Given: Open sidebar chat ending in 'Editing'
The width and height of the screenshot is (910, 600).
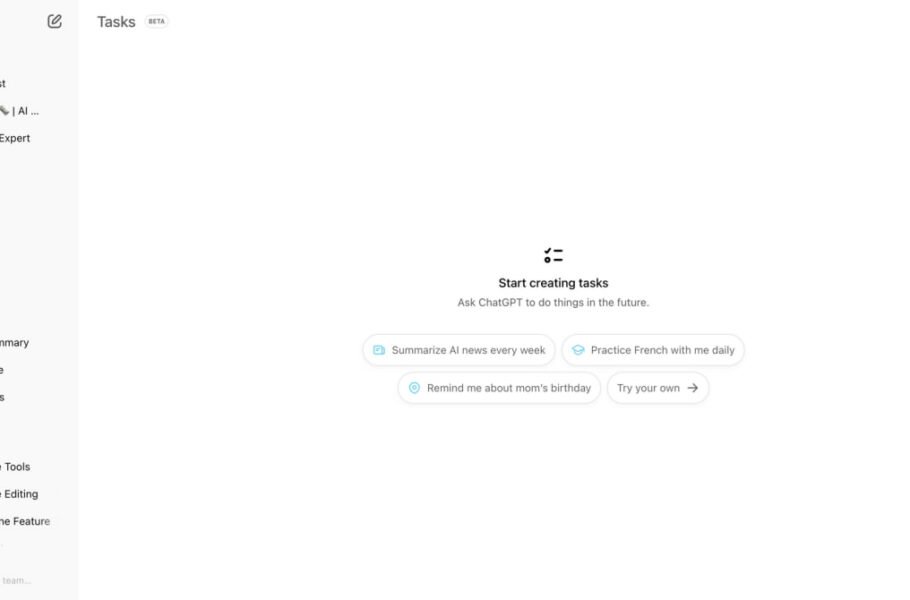Looking at the screenshot, I should click(19, 494).
